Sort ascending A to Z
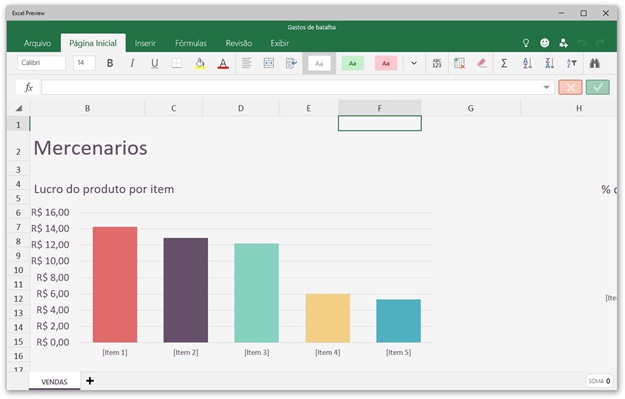Image resolution: width=625 pixels, height=399 pixels. tap(527, 63)
